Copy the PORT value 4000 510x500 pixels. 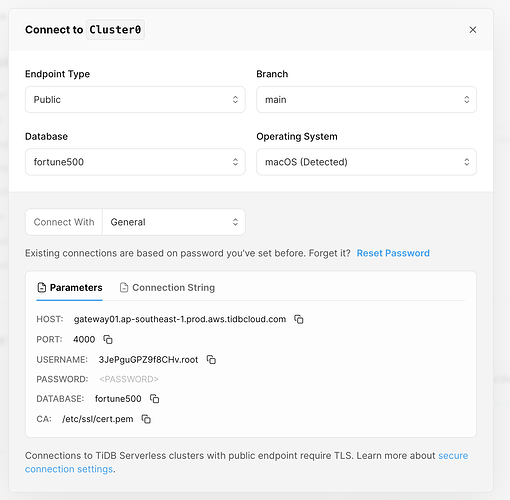[x=108, y=339]
